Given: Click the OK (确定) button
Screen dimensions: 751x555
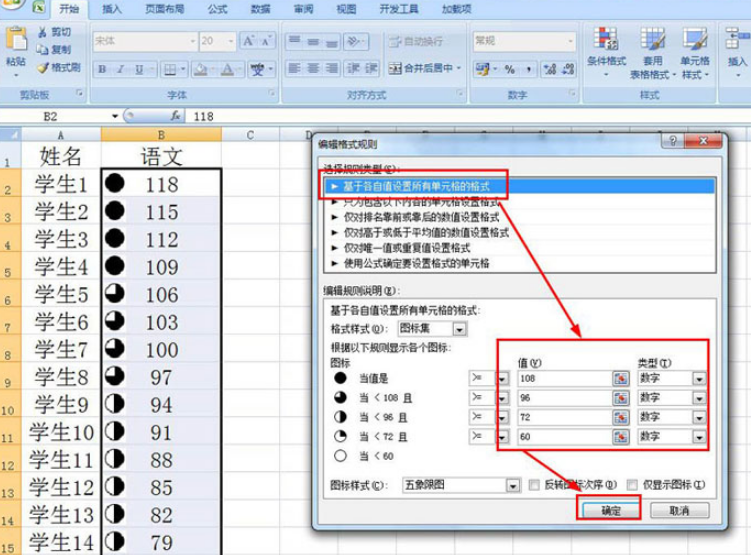Looking at the screenshot, I should pos(610,510).
